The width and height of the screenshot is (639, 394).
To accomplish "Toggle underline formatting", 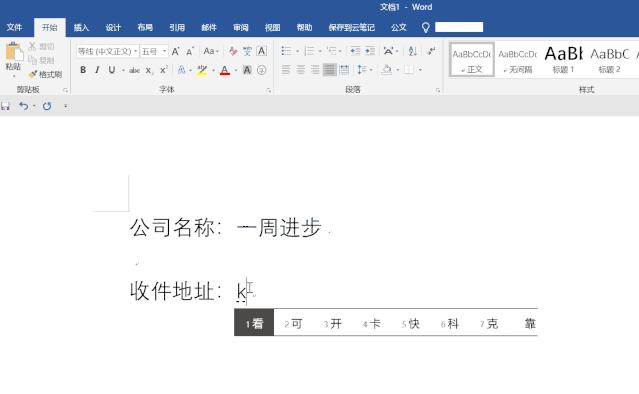I will [112, 70].
